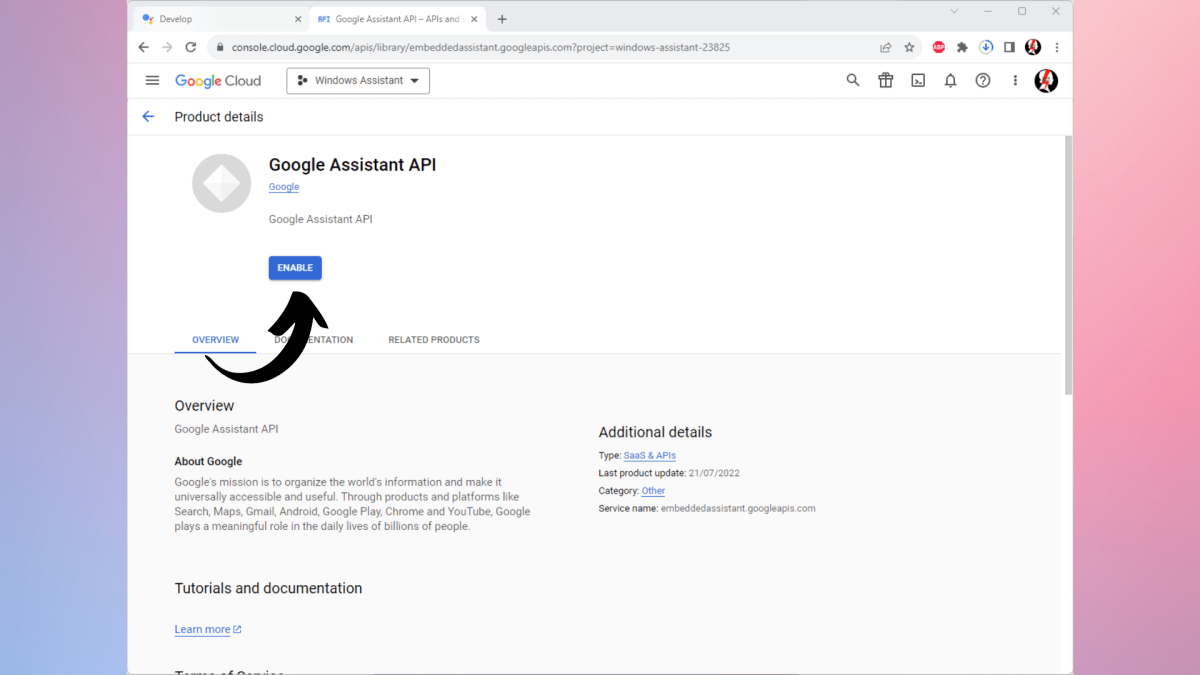1200x675 pixels.
Task: Open the Google publisher link
Action: (x=284, y=187)
